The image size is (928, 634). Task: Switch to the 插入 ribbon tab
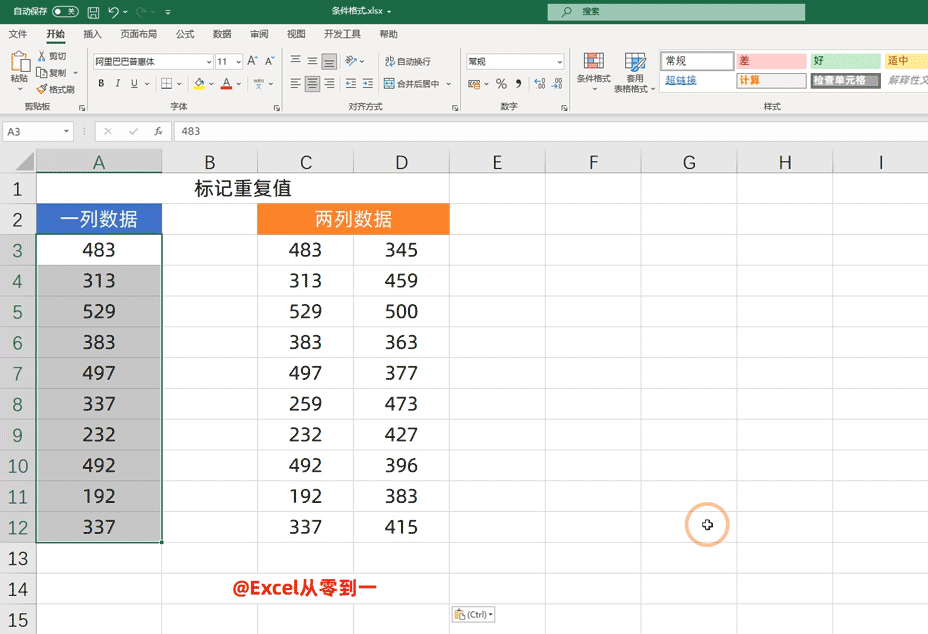[x=91, y=33]
